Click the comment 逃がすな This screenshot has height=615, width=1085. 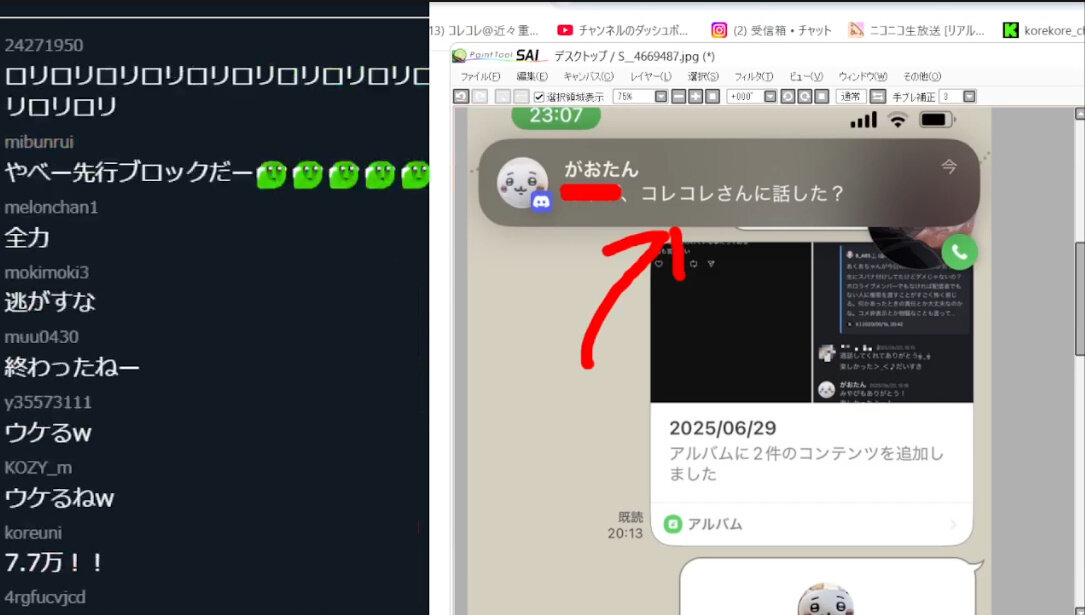tap(50, 302)
